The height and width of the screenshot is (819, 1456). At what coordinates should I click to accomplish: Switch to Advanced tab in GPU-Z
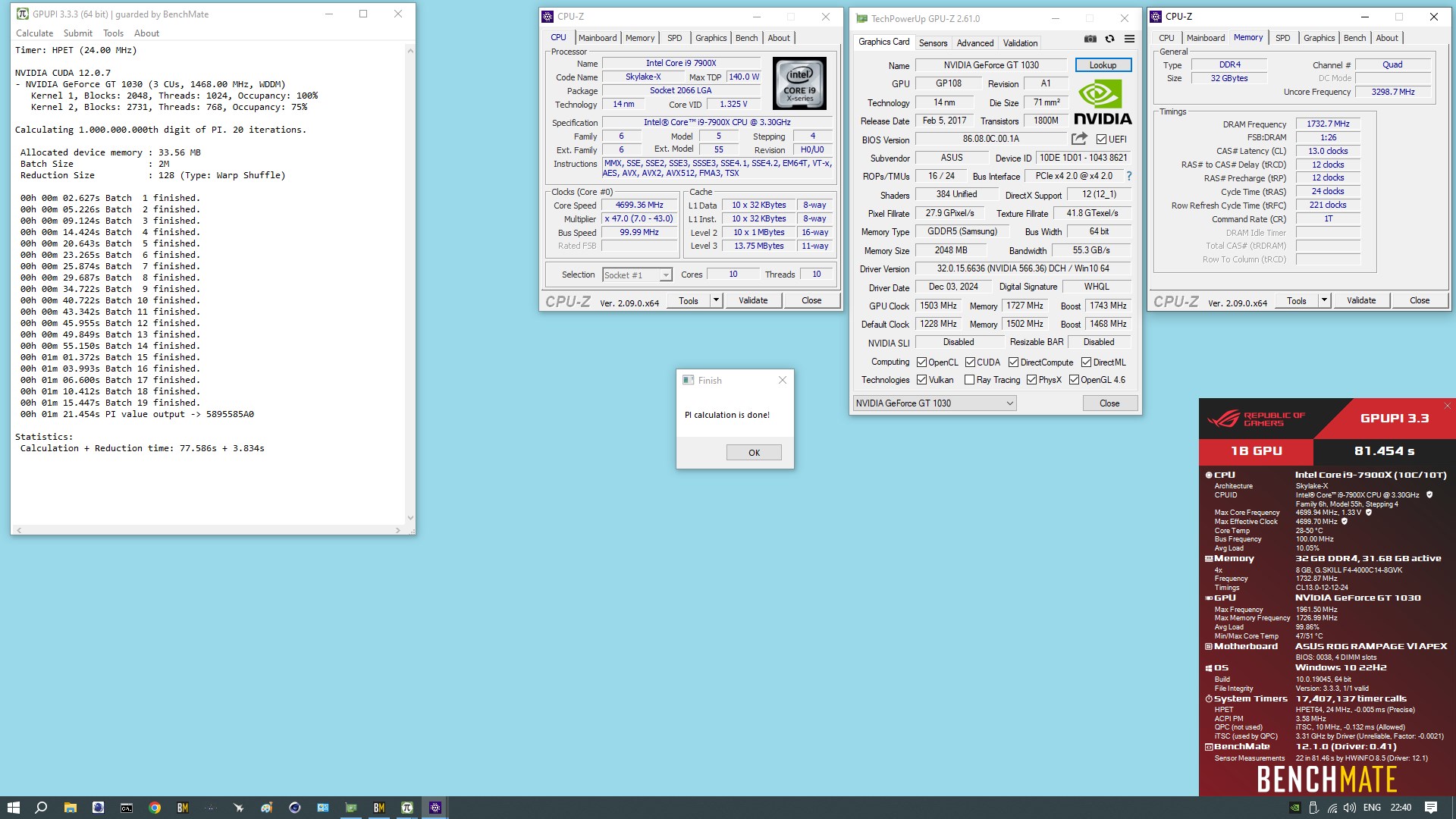coord(974,43)
